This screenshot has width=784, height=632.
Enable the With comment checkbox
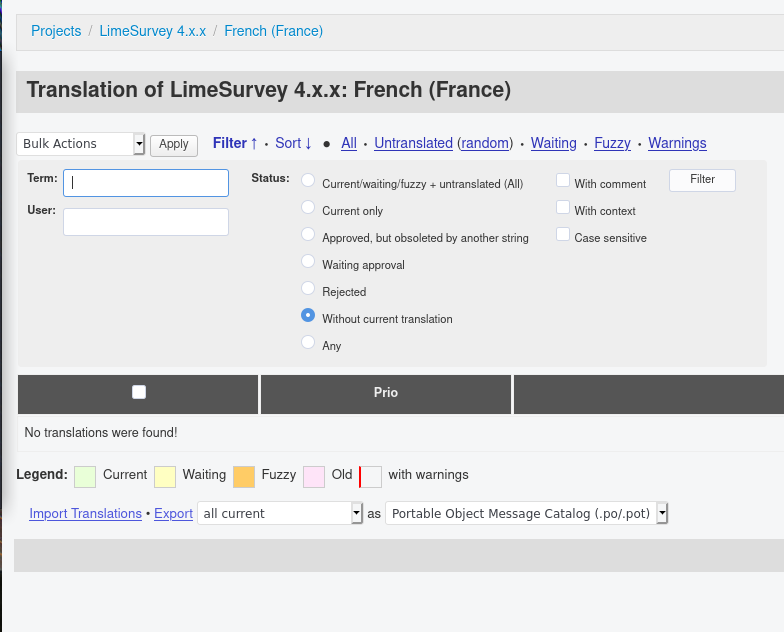[563, 181]
